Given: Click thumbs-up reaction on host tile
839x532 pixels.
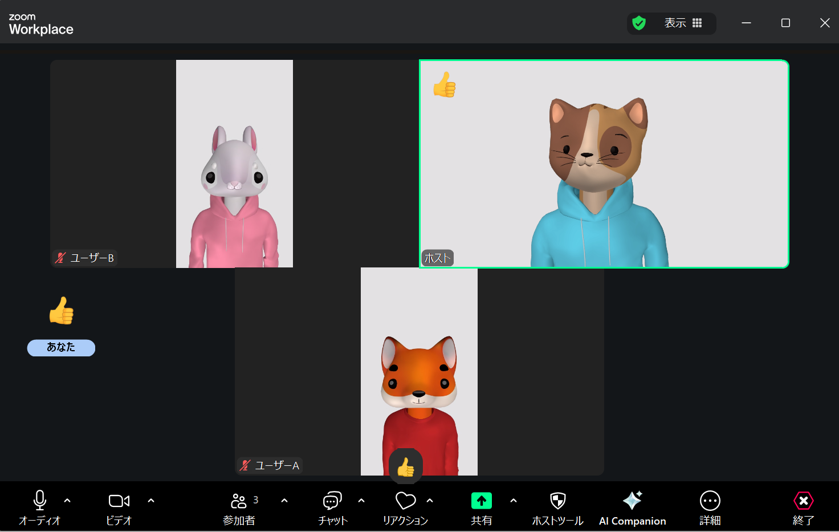Looking at the screenshot, I should (444, 85).
